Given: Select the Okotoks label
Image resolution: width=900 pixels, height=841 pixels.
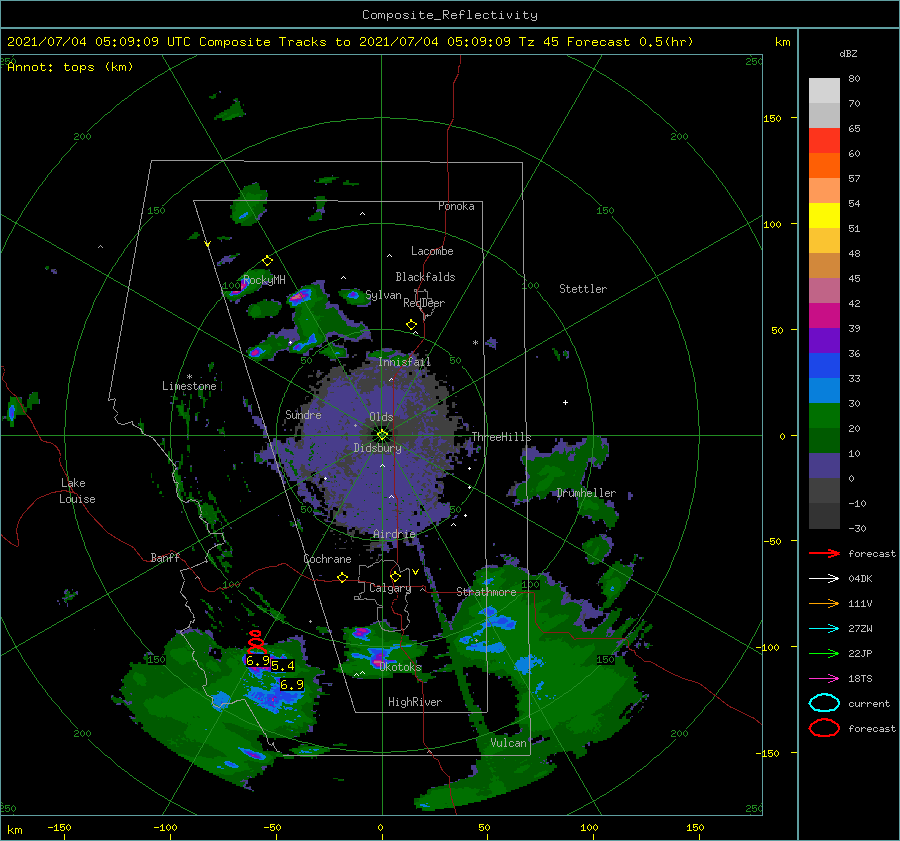Looking at the screenshot, I should (401, 667).
